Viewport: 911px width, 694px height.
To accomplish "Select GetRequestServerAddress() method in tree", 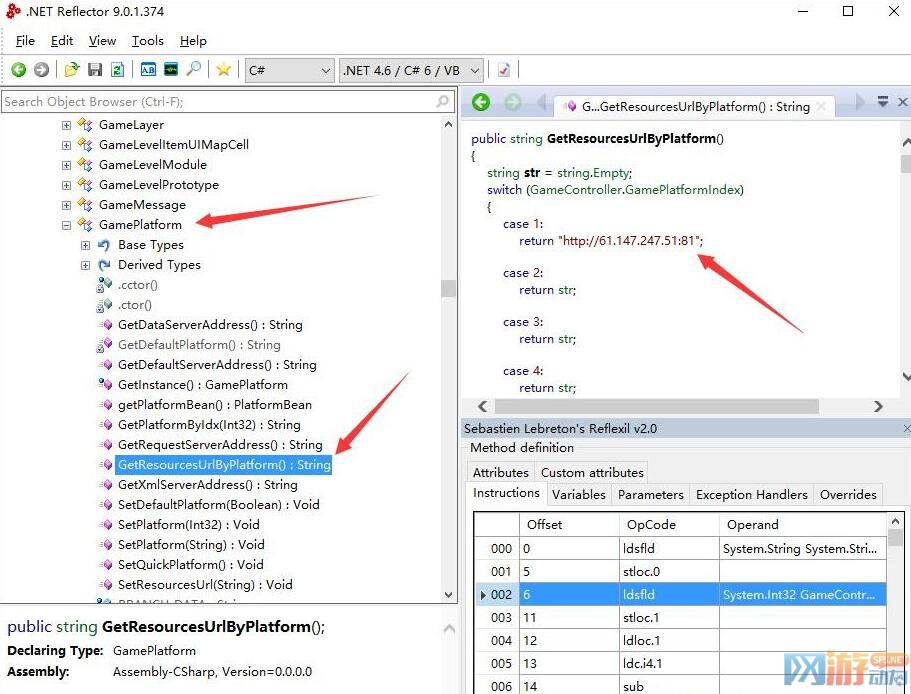I will click(220, 445).
